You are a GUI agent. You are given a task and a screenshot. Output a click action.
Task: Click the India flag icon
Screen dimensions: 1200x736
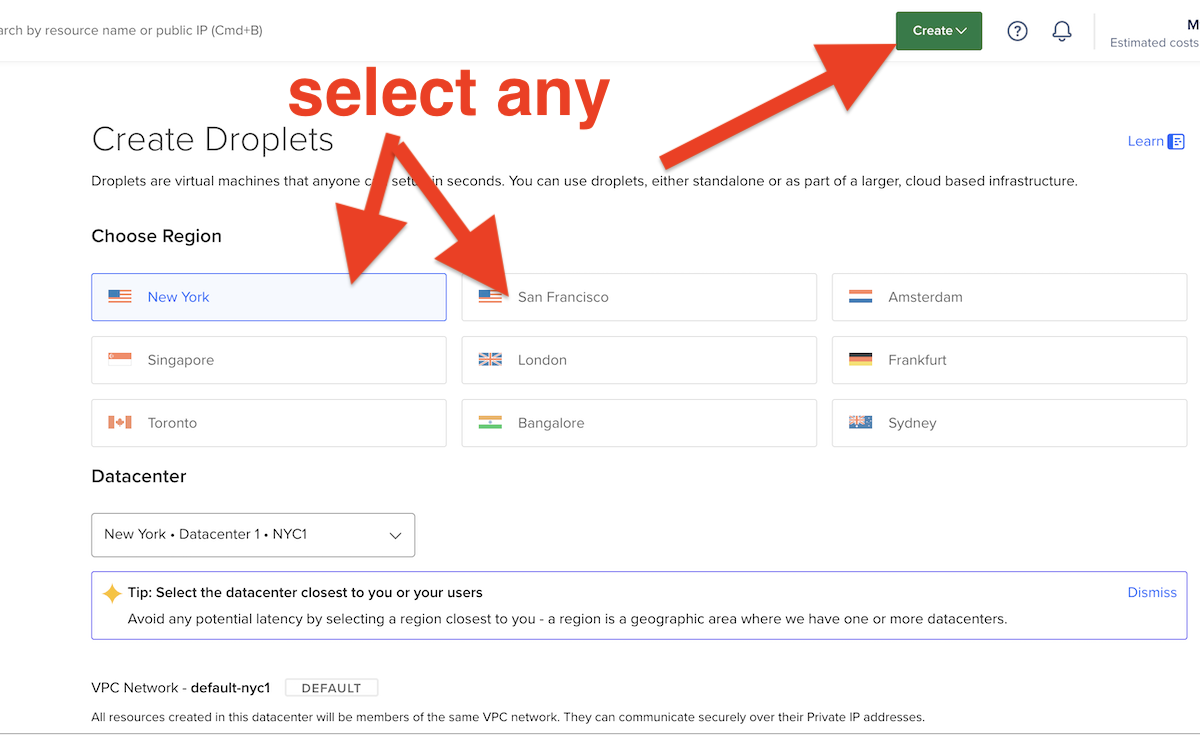pyautogui.click(x=490, y=423)
